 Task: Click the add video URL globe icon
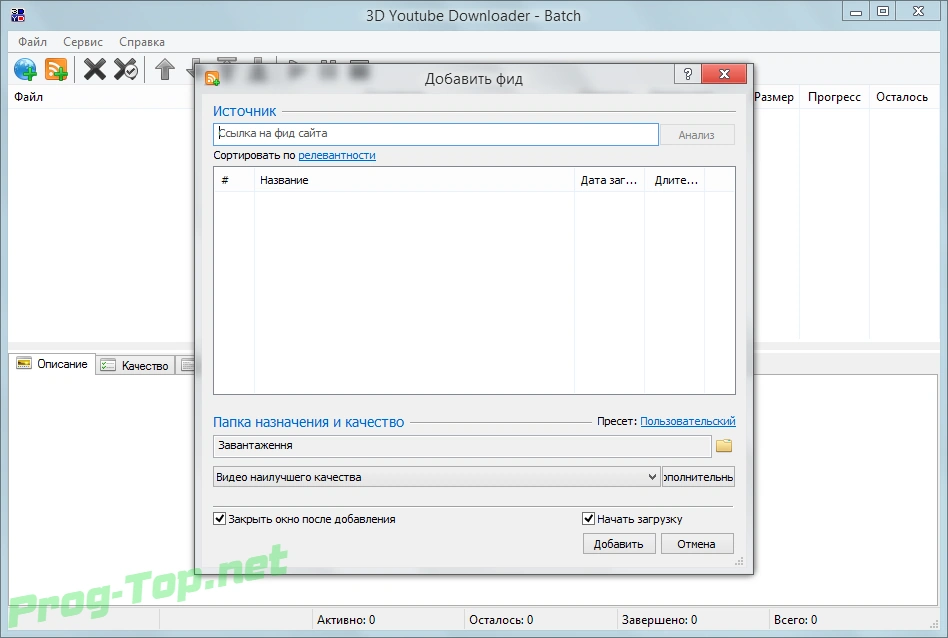[25, 70]
